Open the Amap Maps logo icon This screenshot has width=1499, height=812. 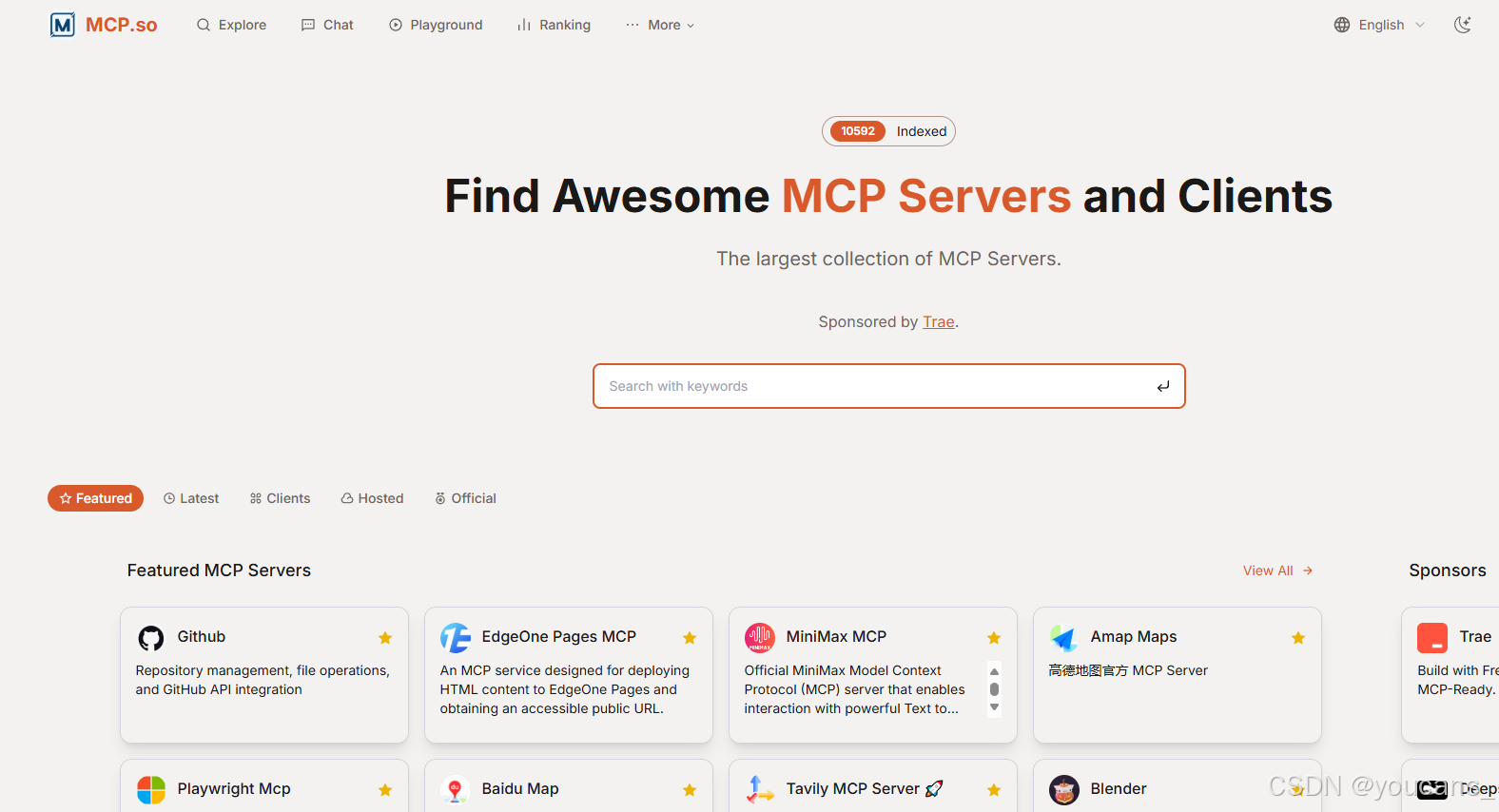pos(1063,638)
